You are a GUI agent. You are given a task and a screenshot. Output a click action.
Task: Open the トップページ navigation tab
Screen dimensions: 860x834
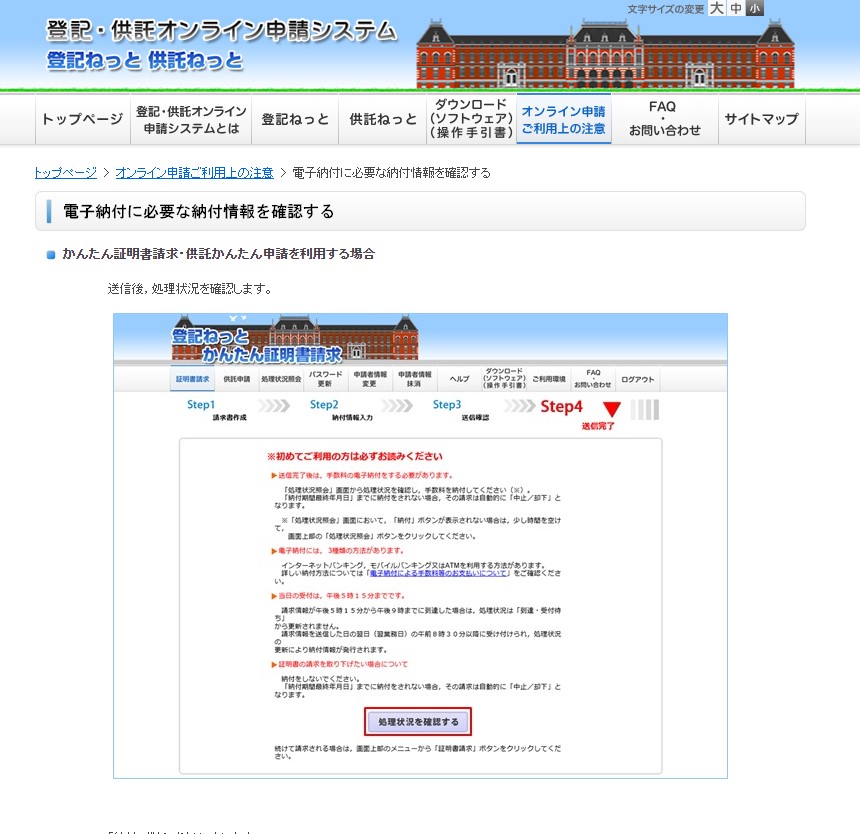tap(83, 119)
